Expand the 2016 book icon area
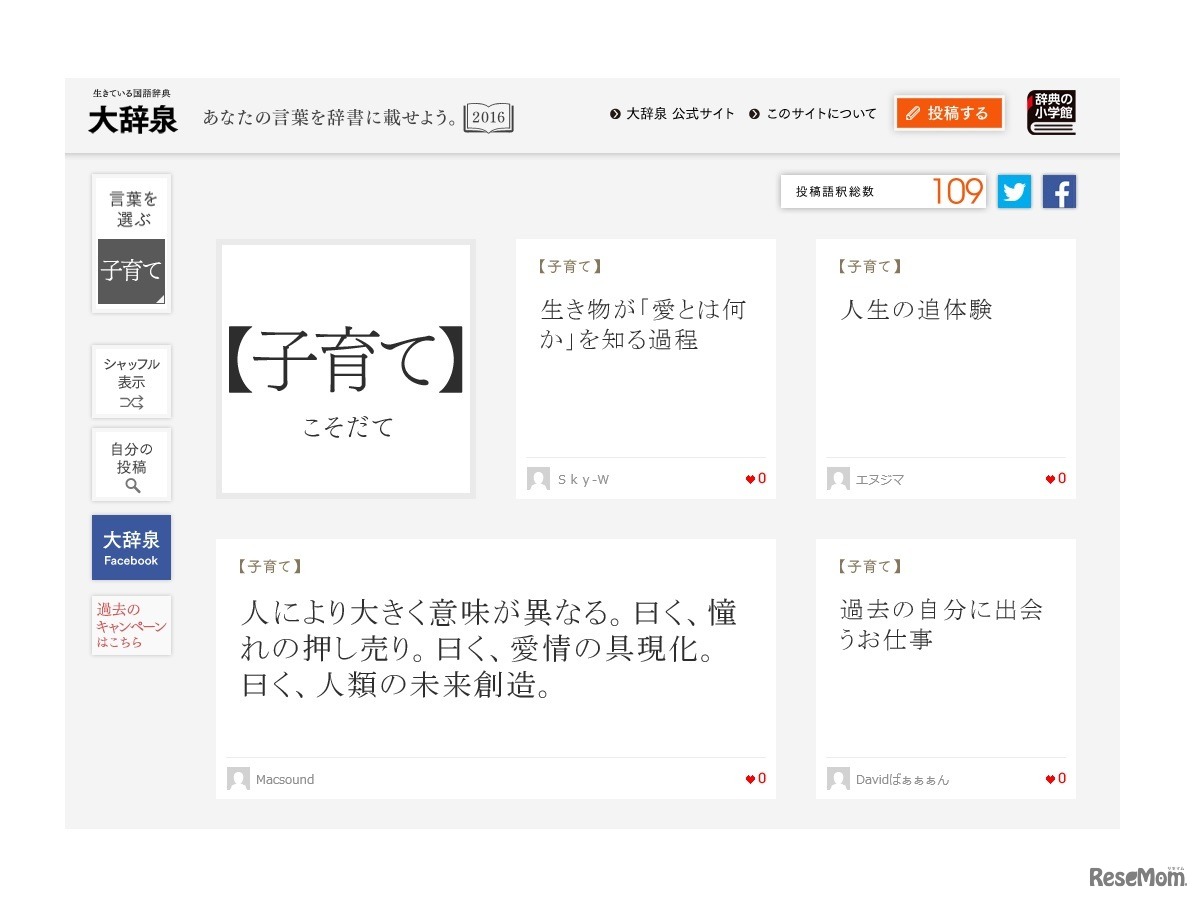Image resolution: width=1200 pixels, height=900 pixels. pyautogui.click(x=487, y=117)
